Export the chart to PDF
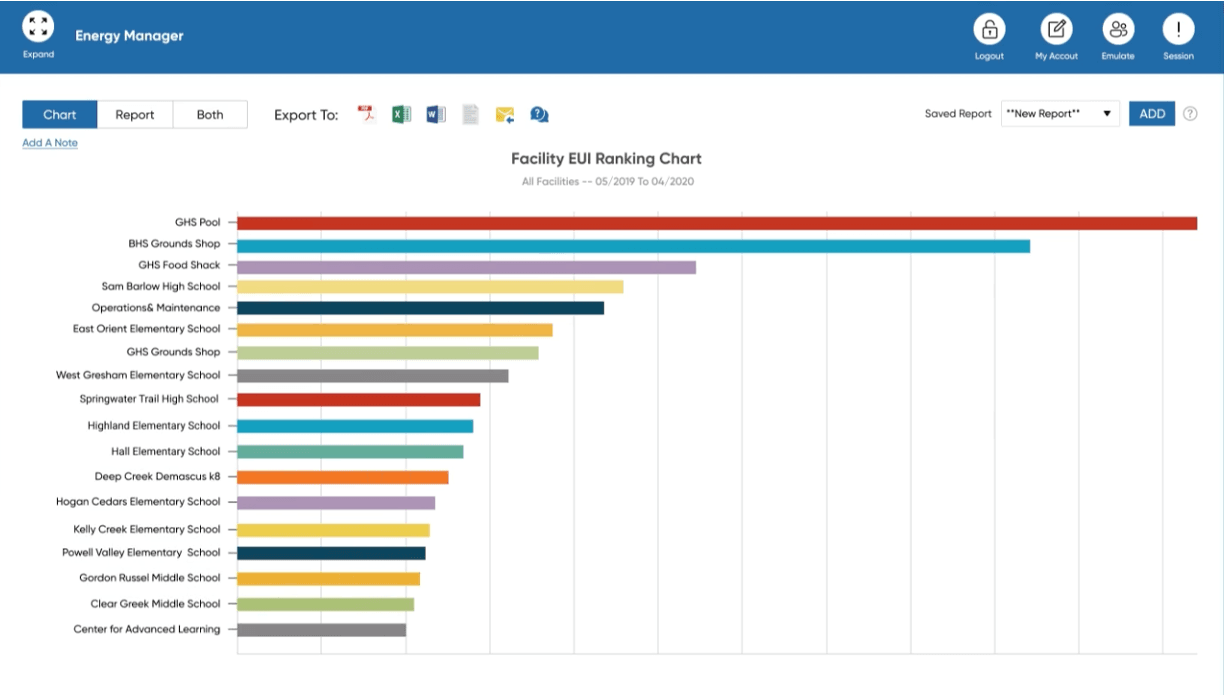This screenshot has height=696, width=1224. tap(366, 114)
